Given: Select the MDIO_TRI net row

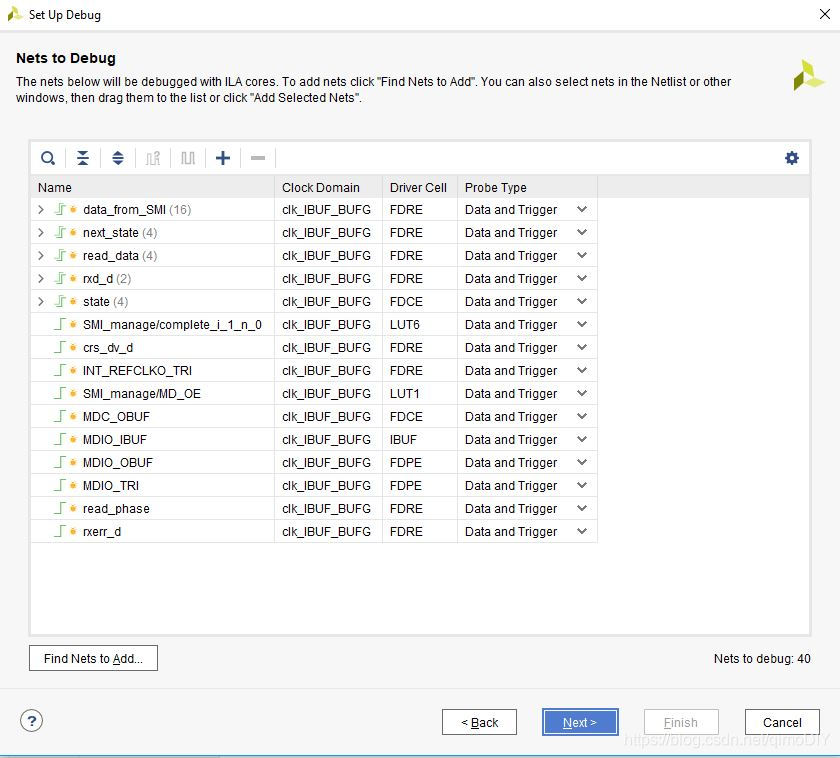Looking at the screenshot, I should [x=314, y=486].
